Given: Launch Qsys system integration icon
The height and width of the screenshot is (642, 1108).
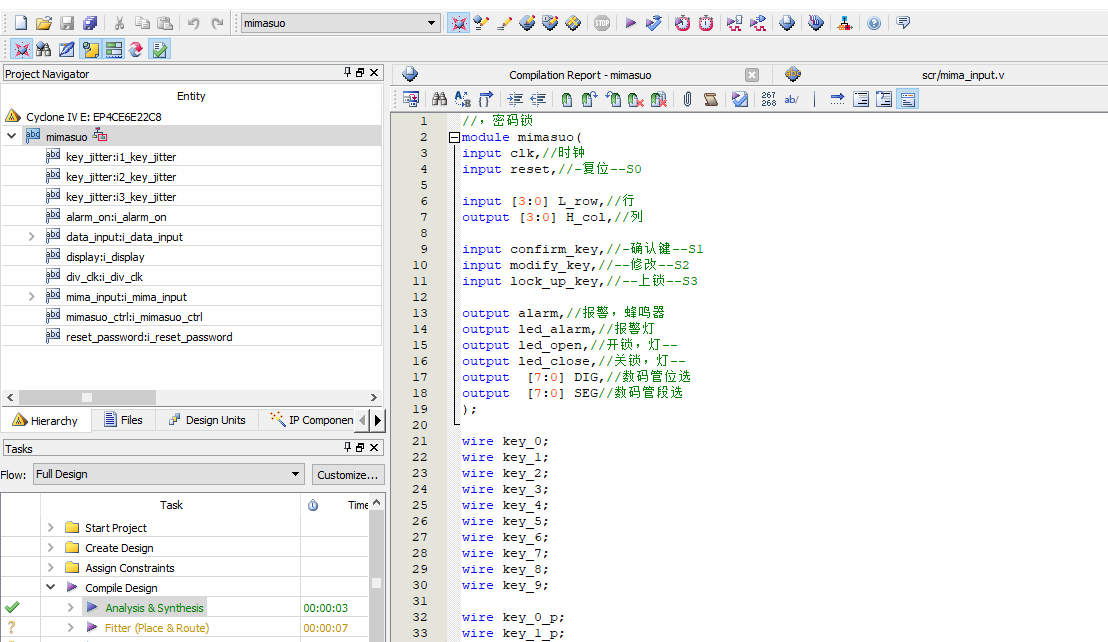Looking at the screenshot, I should click(x=844, y=23).
